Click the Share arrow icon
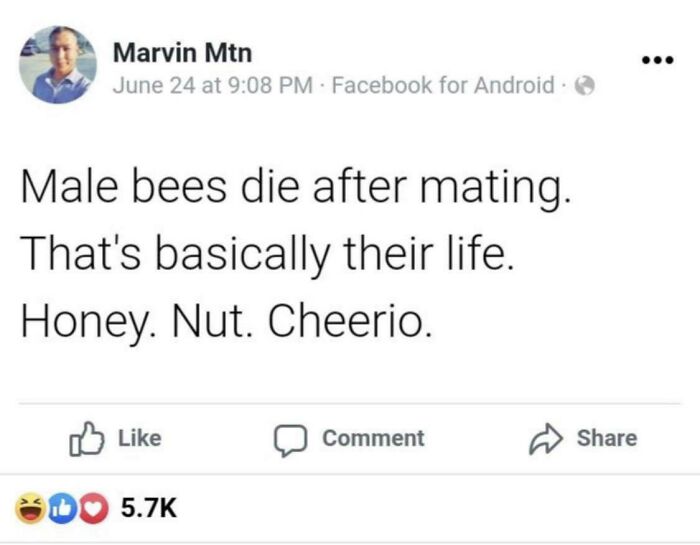The image size is (700, 545). [544, 438]
